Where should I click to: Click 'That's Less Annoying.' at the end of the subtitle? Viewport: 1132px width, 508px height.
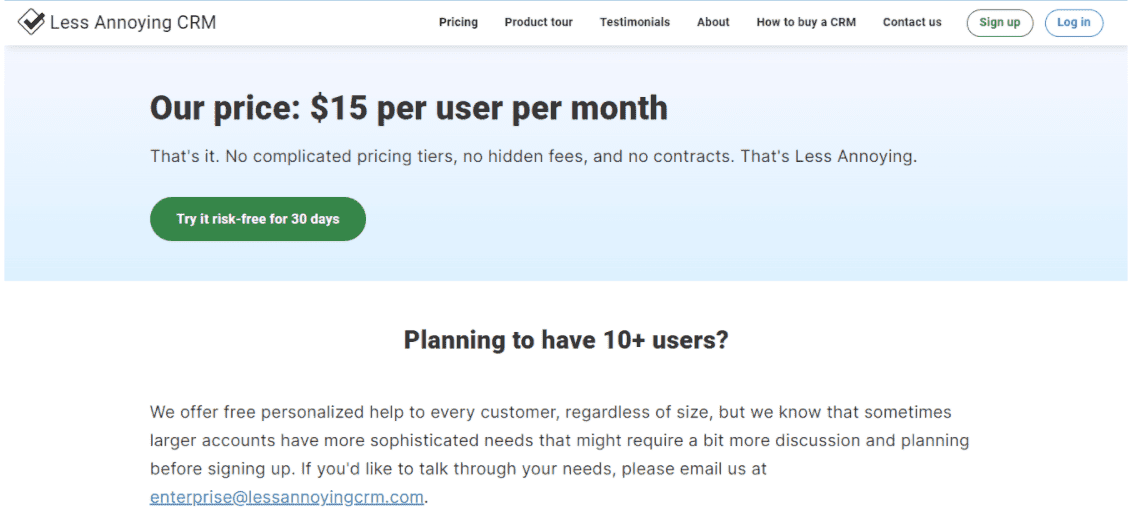[x=829, y=156]
